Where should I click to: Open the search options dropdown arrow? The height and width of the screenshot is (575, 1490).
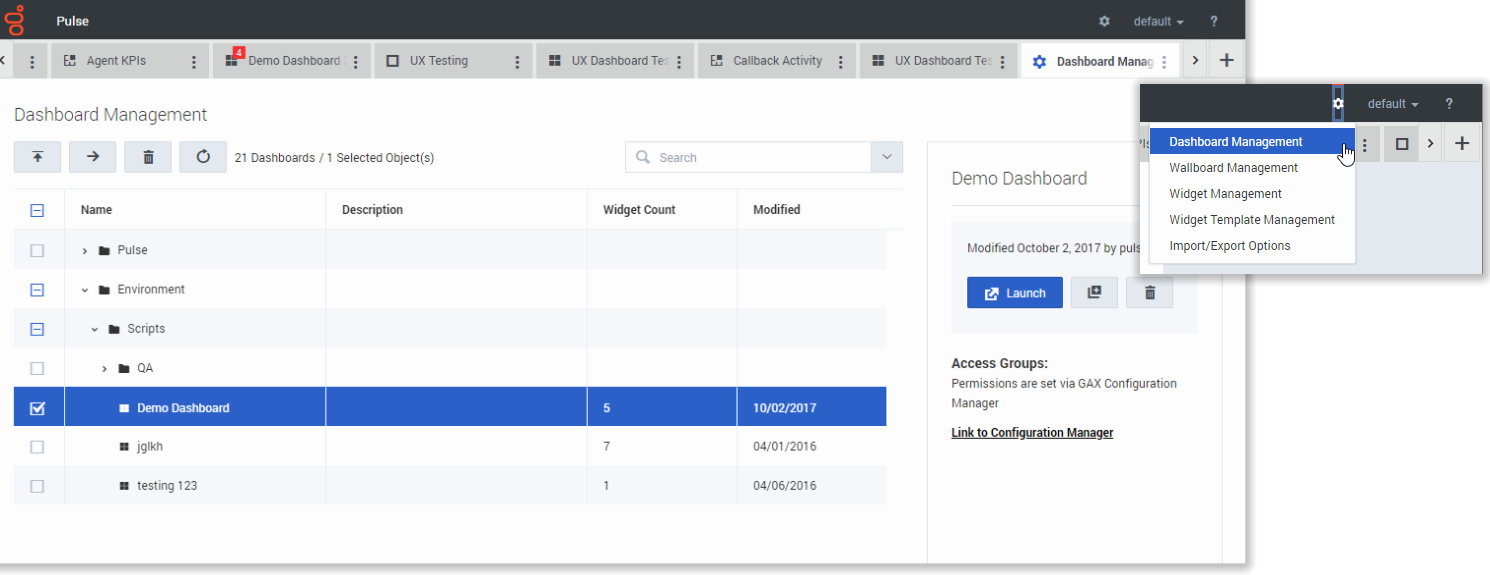pyautogui.click(x=887, y=157)
